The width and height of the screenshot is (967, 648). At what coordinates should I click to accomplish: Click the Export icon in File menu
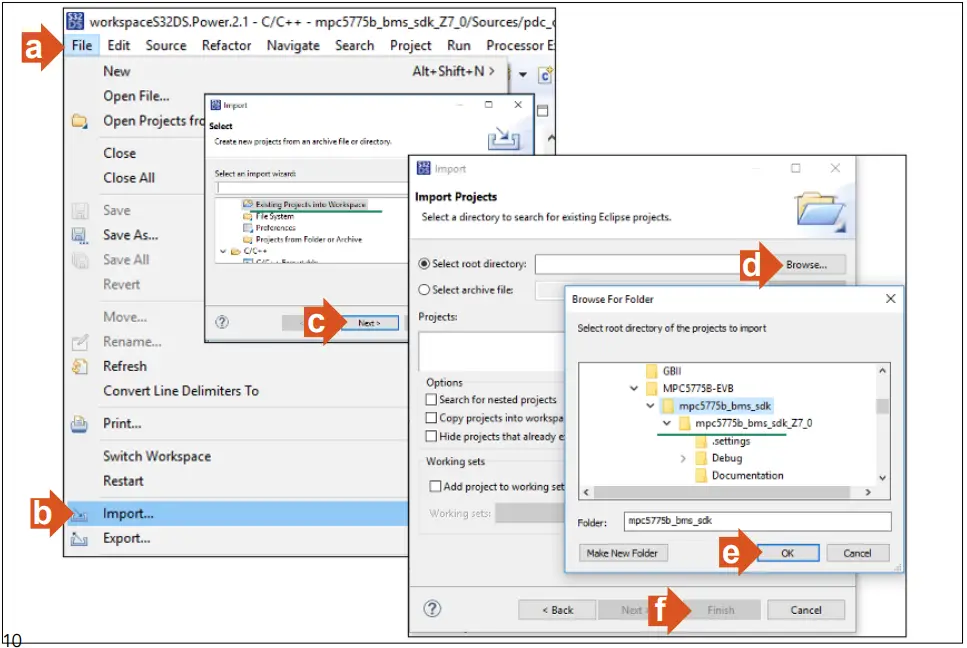pos(80,539)
